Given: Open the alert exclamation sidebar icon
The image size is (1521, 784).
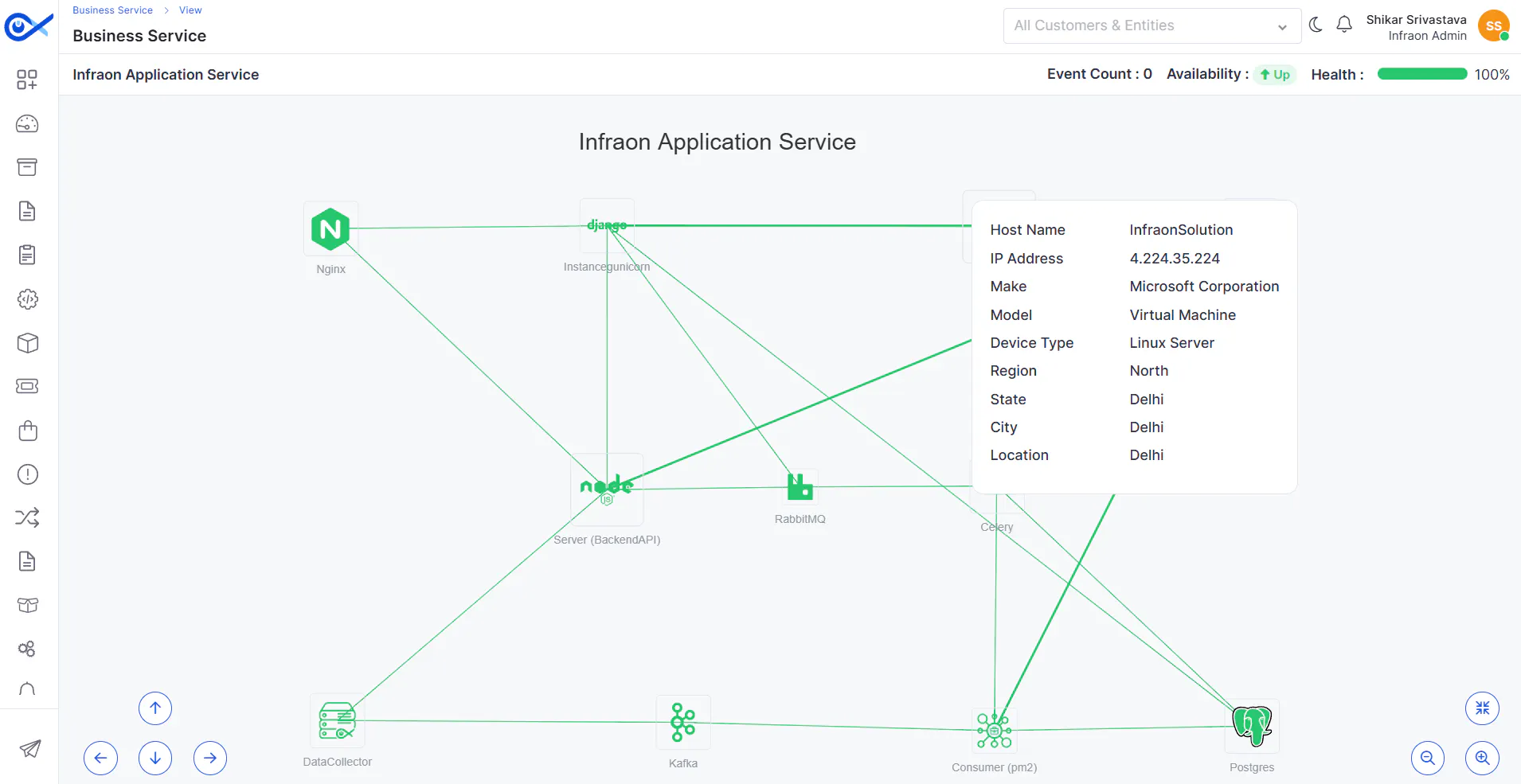Looking at the screenshot, I should [27, 474].
